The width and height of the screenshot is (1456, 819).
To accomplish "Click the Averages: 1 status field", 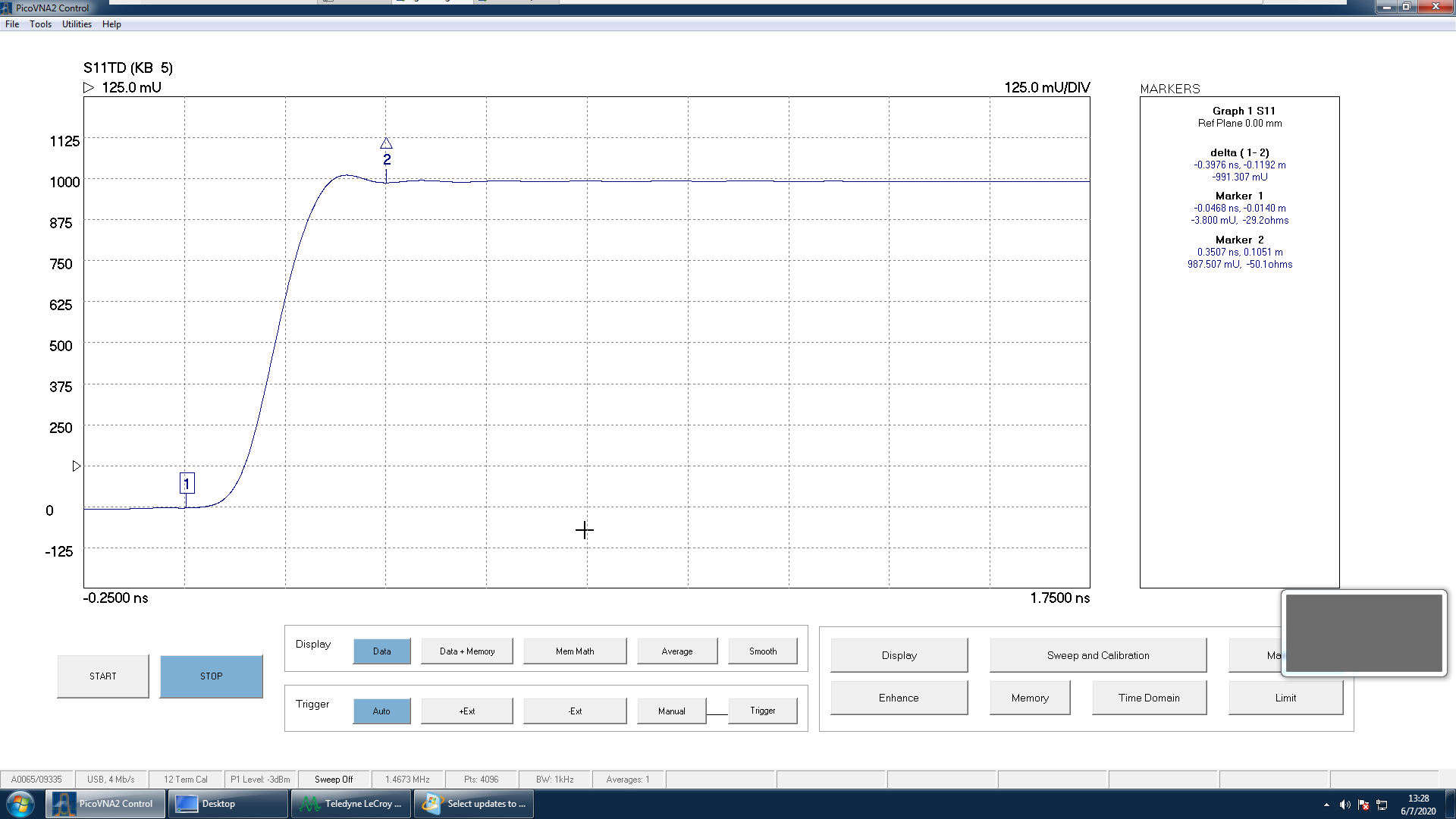I will pyautogui.click(x=628, y=780).
